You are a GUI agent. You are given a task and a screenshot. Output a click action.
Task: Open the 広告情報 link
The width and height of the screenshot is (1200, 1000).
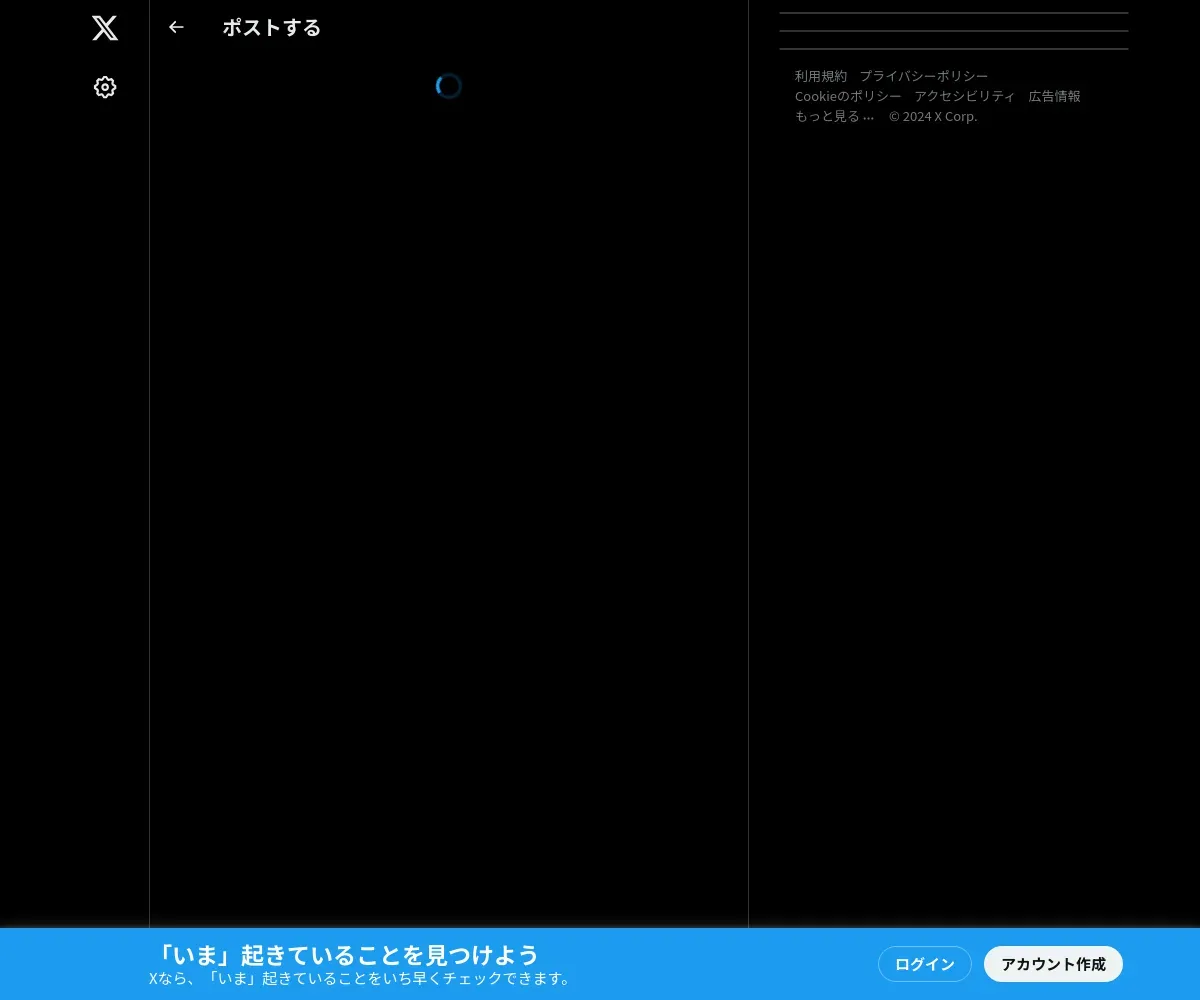click(x=1055, y=96)
